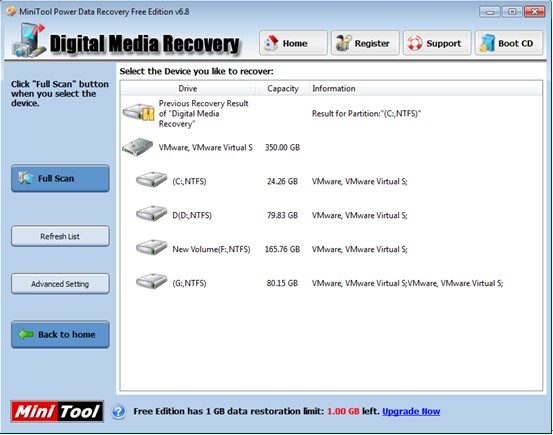Click "Result for Partition" information text
553x435 pixels.
coord(366,114)
